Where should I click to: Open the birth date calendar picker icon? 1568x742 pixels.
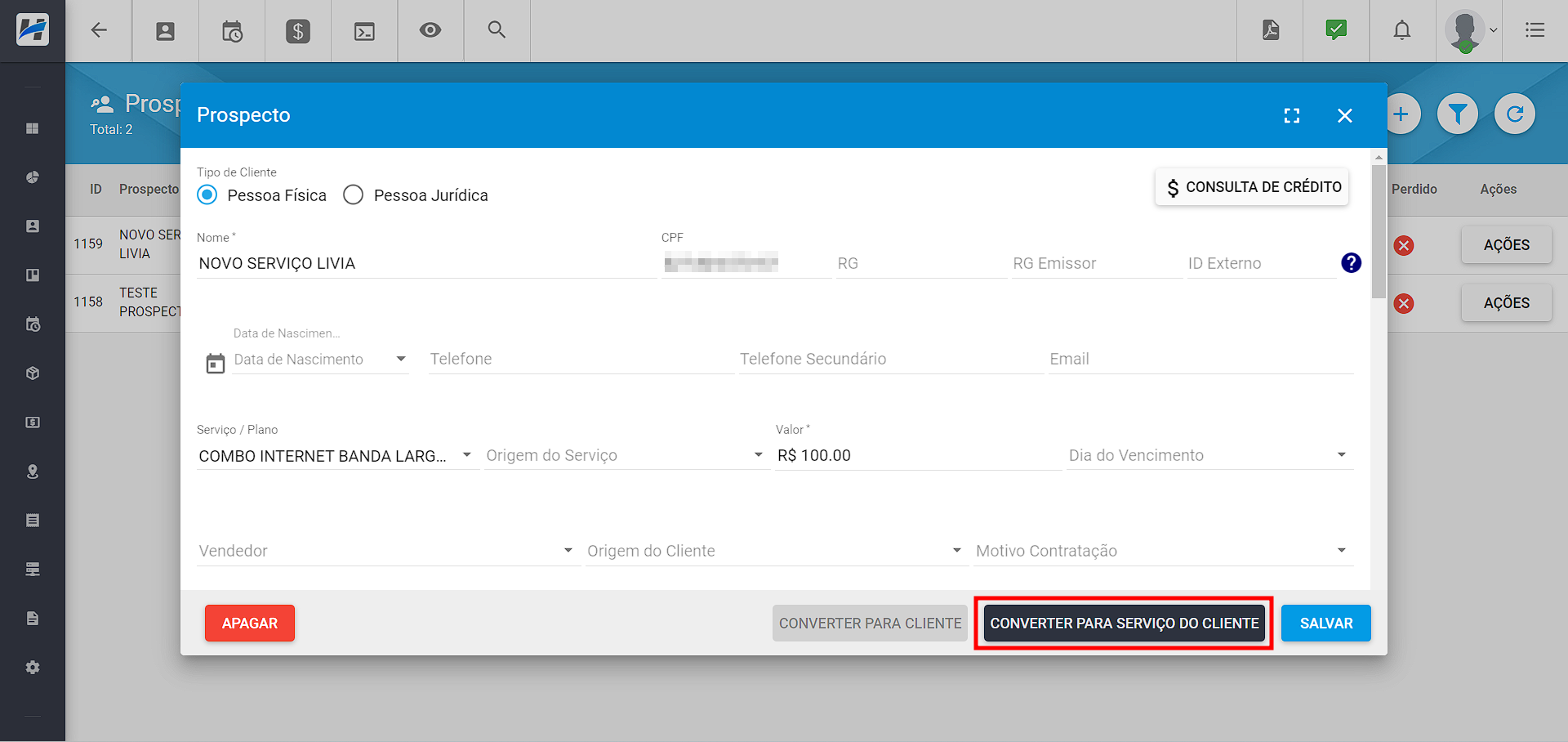[215, 364]
